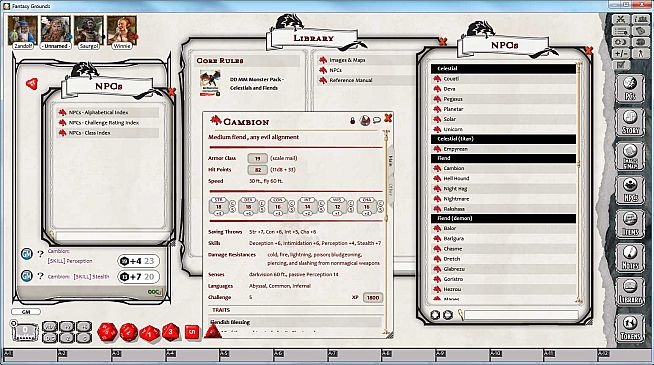Click the Cambion sheet vertical scrollbar
654x365 pixels.
(386, 232)
